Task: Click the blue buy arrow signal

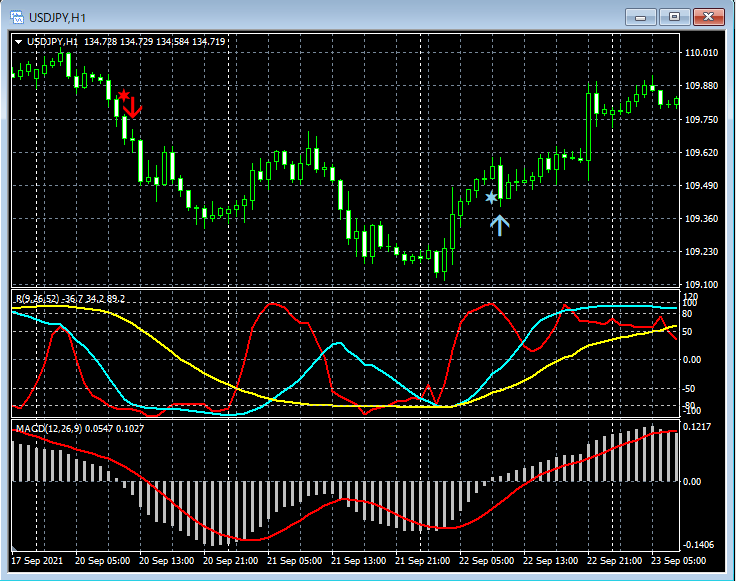Action: point(500,224)
